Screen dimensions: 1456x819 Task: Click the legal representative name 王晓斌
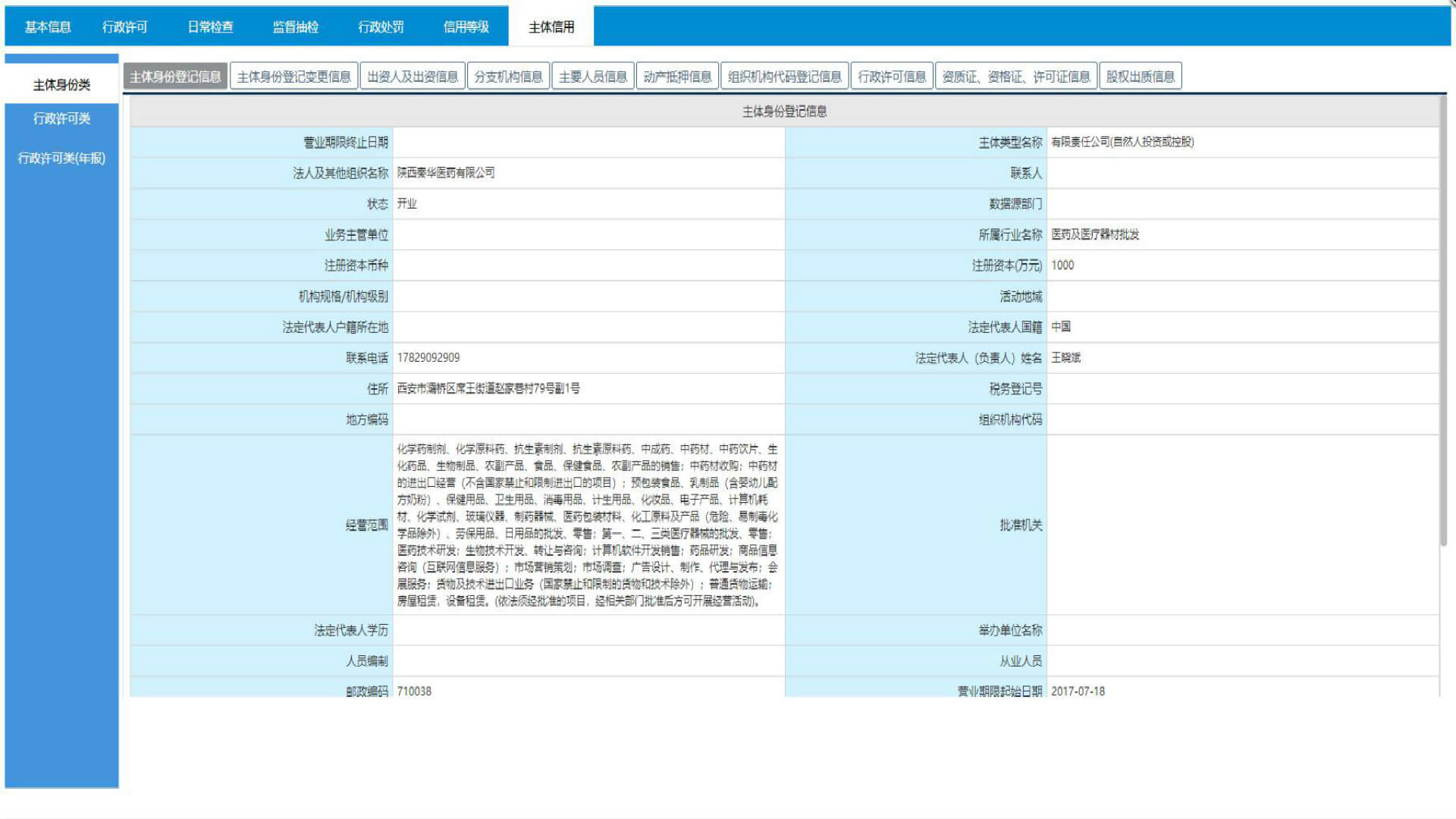[x=1065, y=358]
